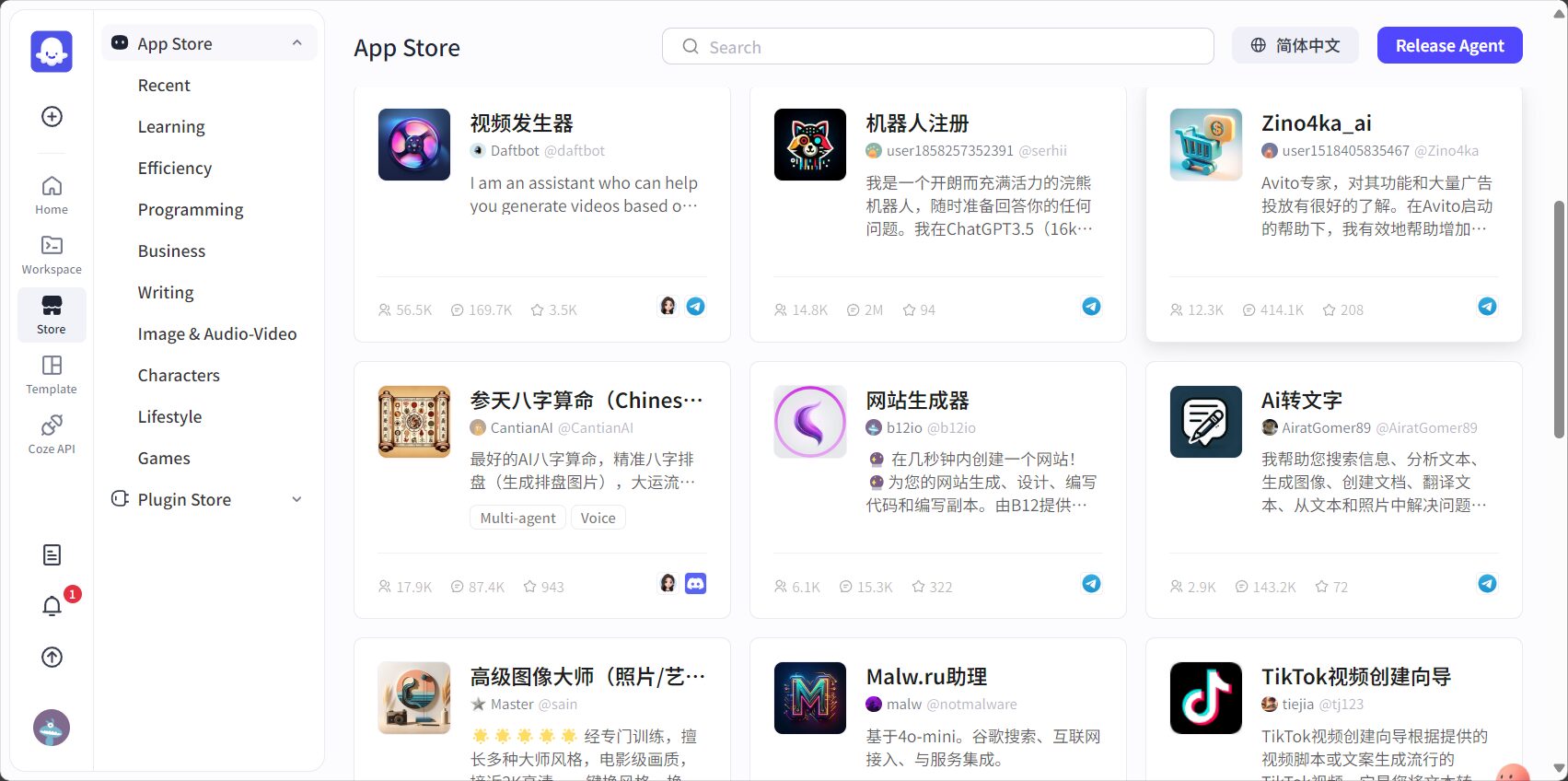Select Writing category

point(166,292)
